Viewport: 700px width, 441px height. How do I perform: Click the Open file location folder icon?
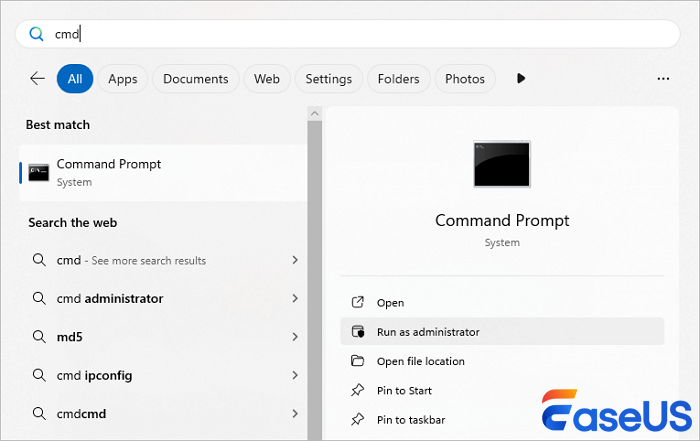(358, 361)
